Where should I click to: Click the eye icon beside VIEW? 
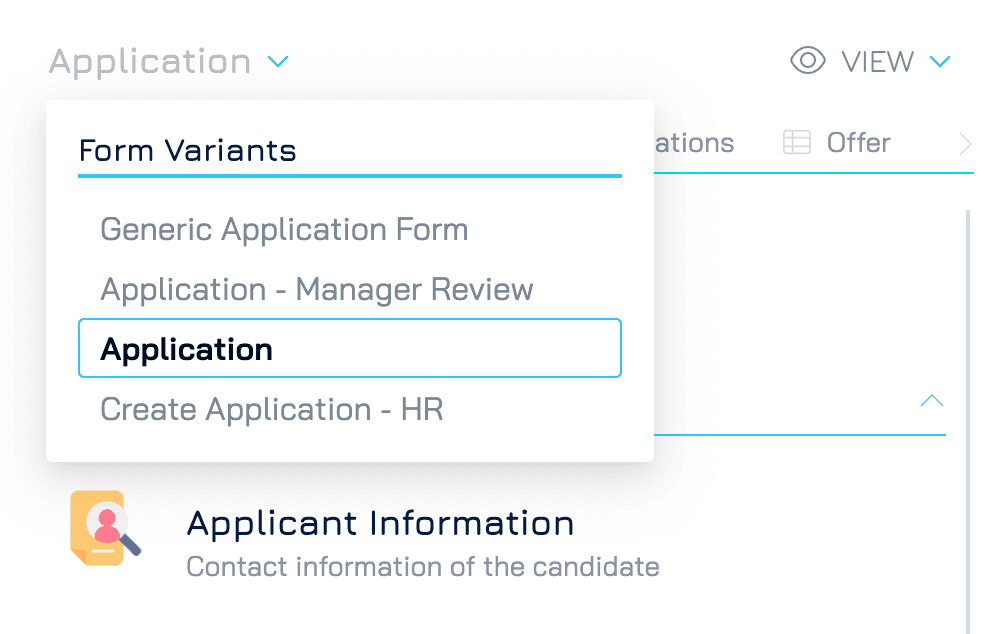click(x=808, y=61)
